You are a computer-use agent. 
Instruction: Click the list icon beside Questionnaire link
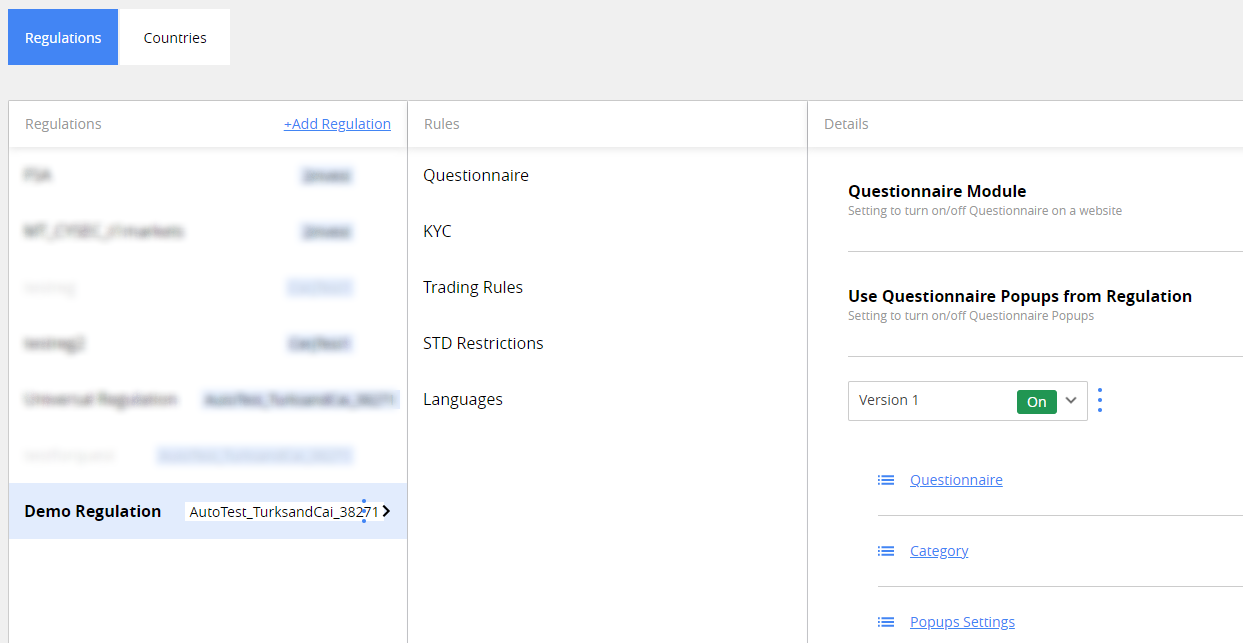coord(886,479)
